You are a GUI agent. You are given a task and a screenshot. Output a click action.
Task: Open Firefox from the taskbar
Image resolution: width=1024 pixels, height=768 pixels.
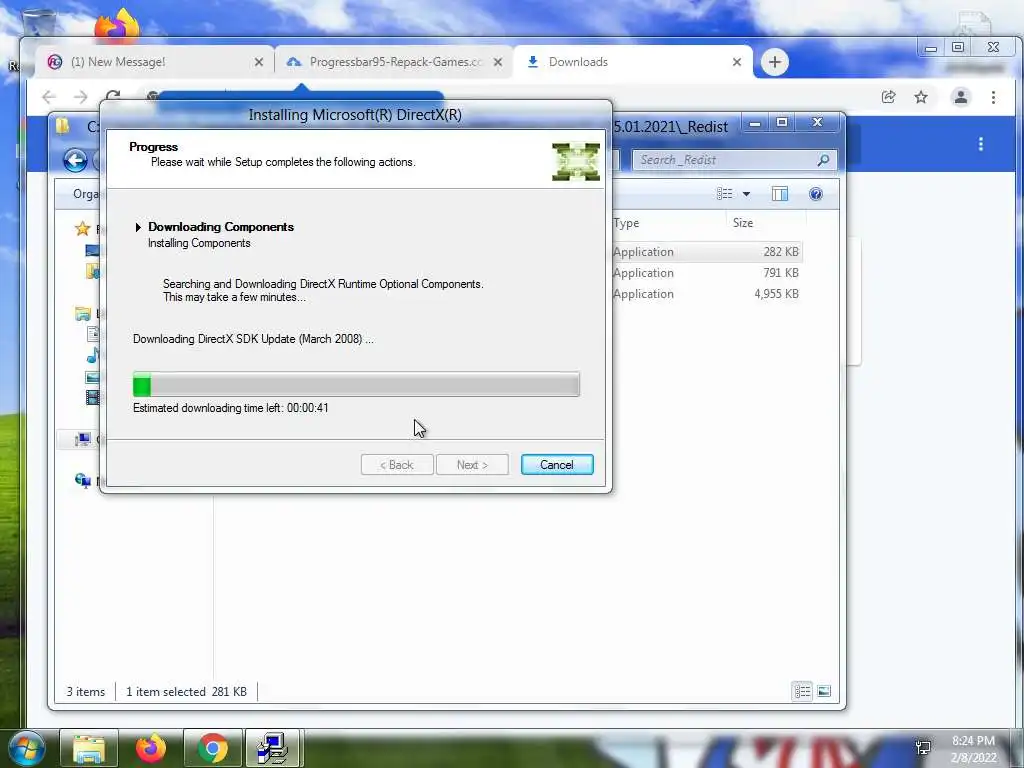pyautogui.click(x=151, y=748)
